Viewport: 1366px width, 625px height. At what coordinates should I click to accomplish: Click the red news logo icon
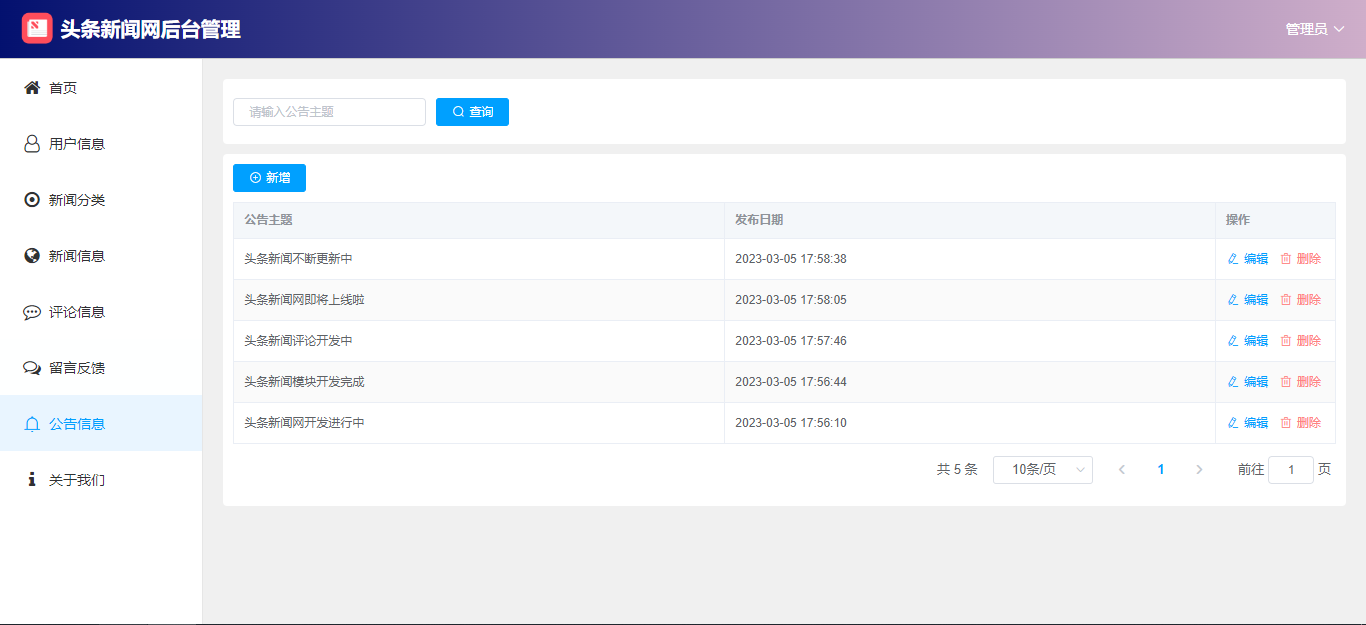coord(37,28)
